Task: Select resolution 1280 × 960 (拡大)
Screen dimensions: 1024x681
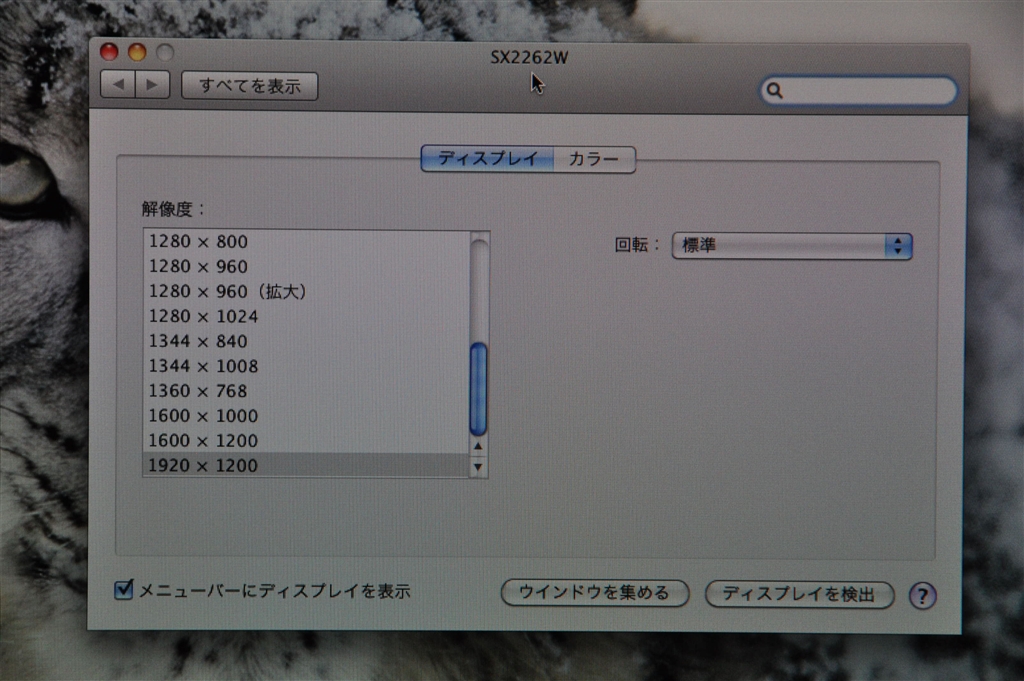Action: pos(306,291)
